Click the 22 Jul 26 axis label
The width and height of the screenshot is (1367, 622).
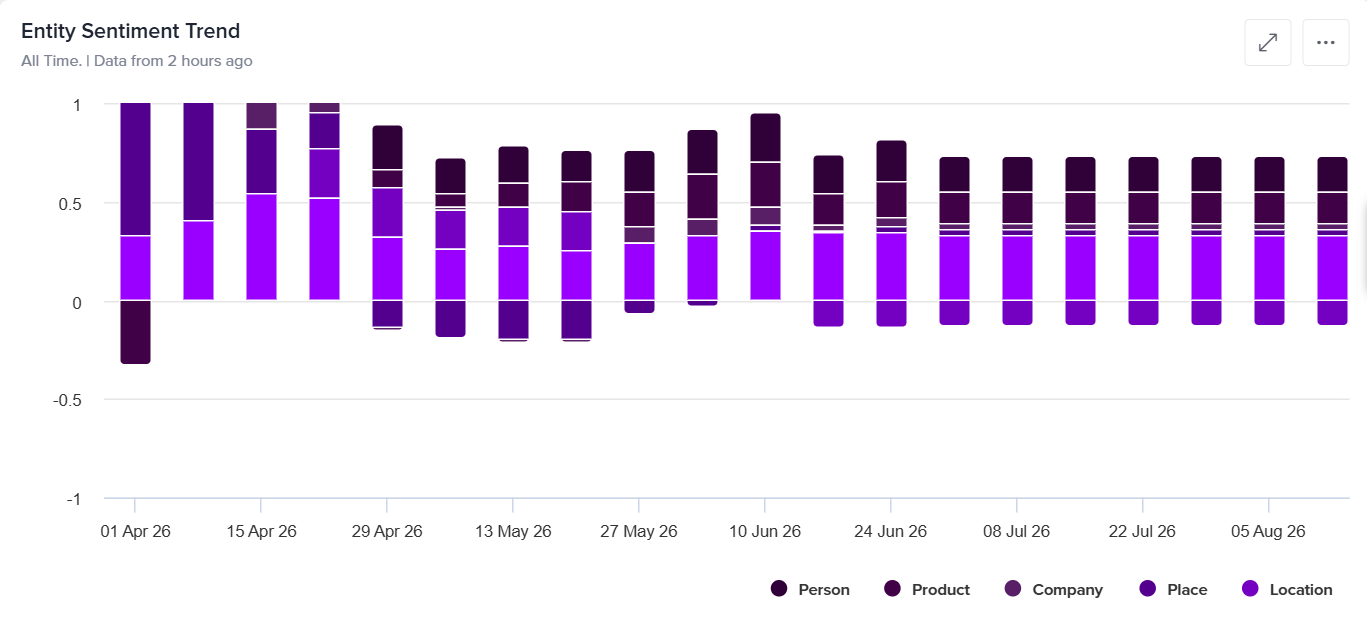click(x=1143, y=531)
